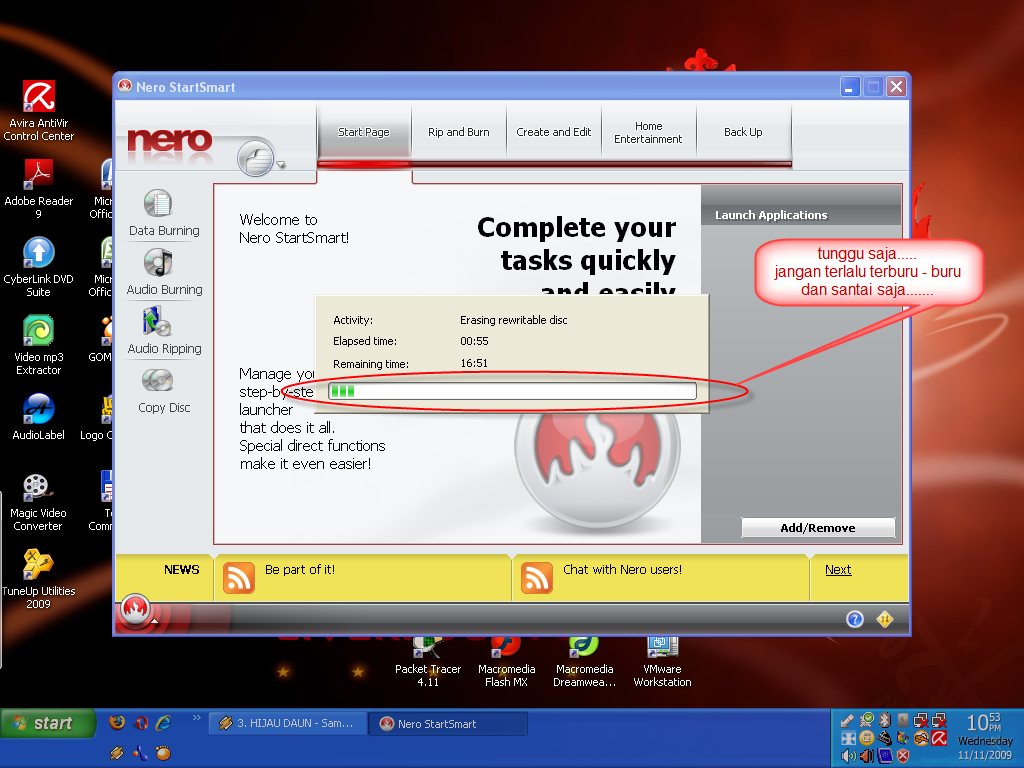Click the Windows start button

click(48, 723)
